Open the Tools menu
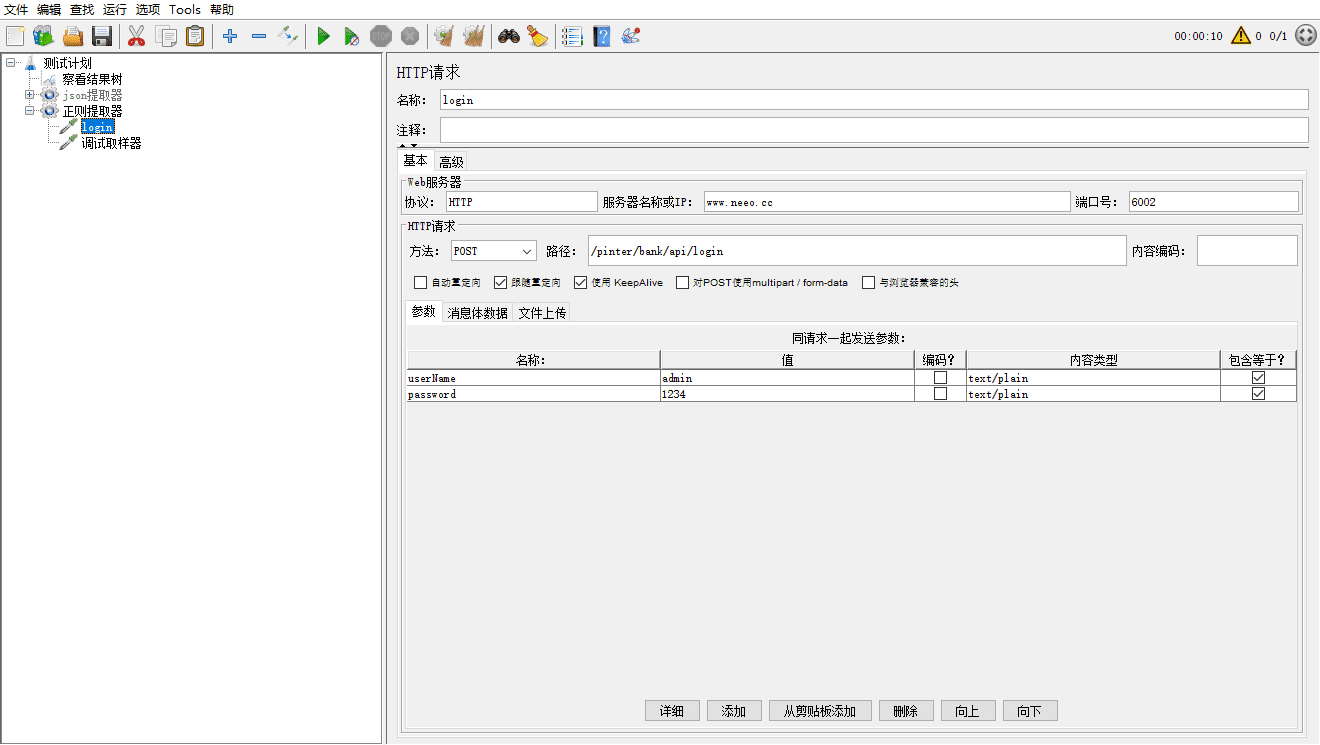This screenshot has height=745, width=1320. [x=185, y=9]
